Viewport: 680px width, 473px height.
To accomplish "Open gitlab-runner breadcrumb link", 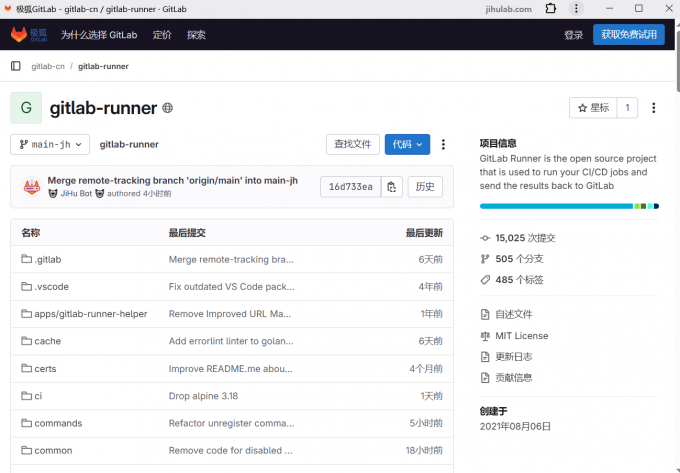I will pos(103,66).
